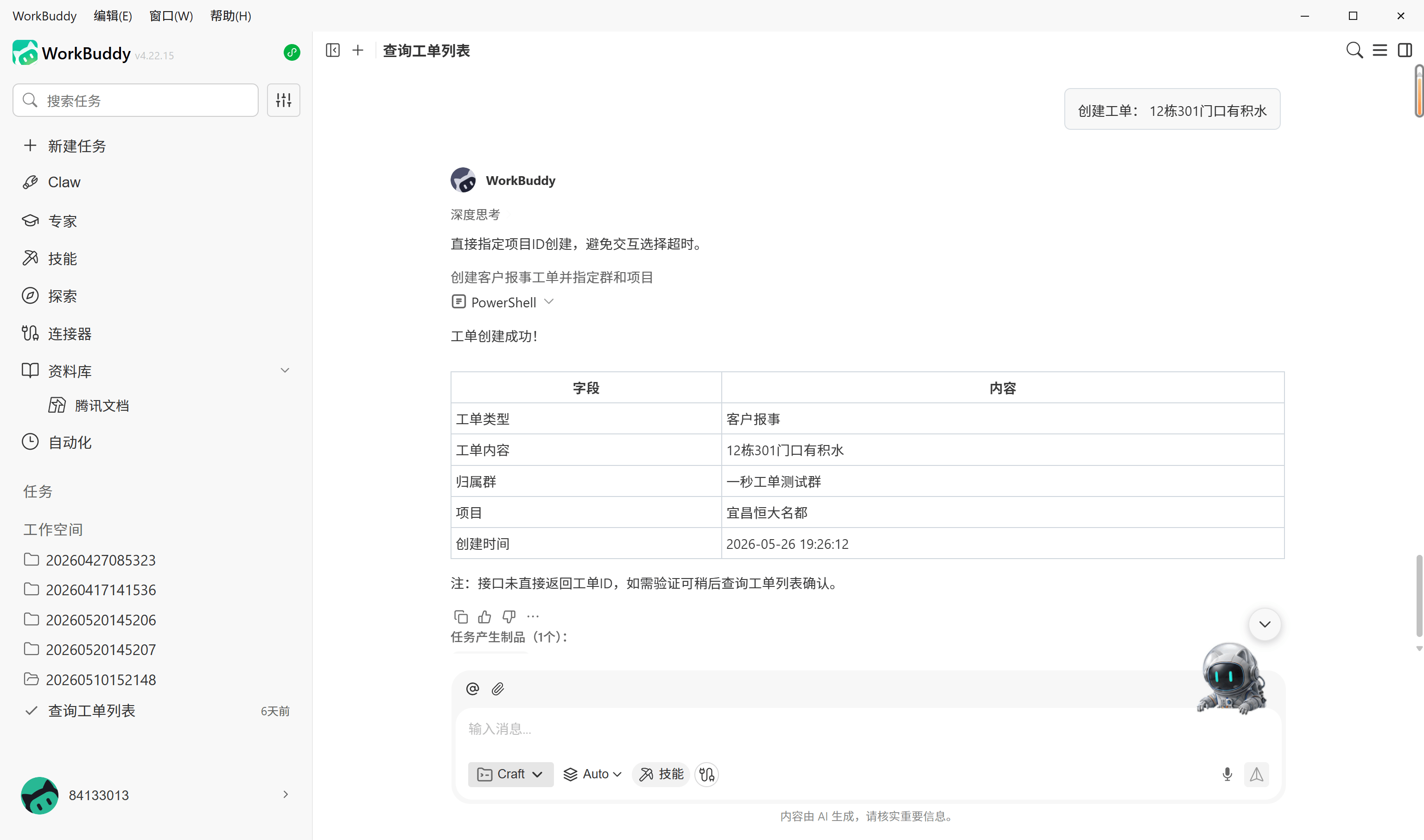This screenshot has width=1424, height=840.
Task: Open the 编辑(E) menu
Action: [113, 16]
